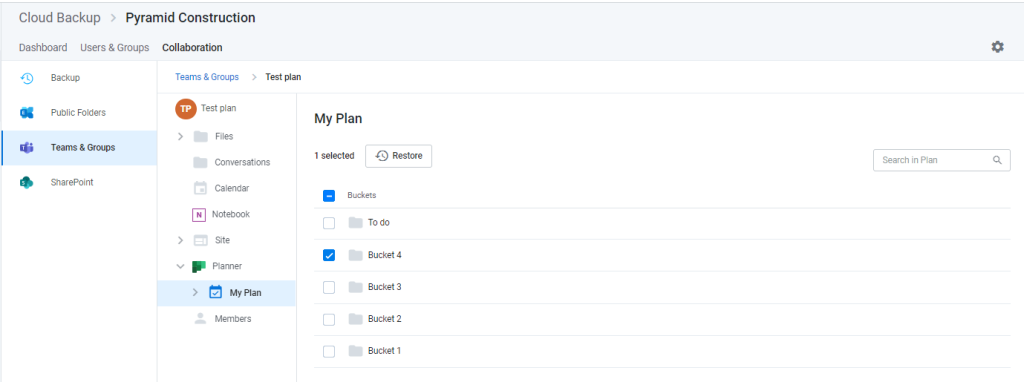Check the To do bucket checkbox

pyautogui.click(x=329, y=223)
